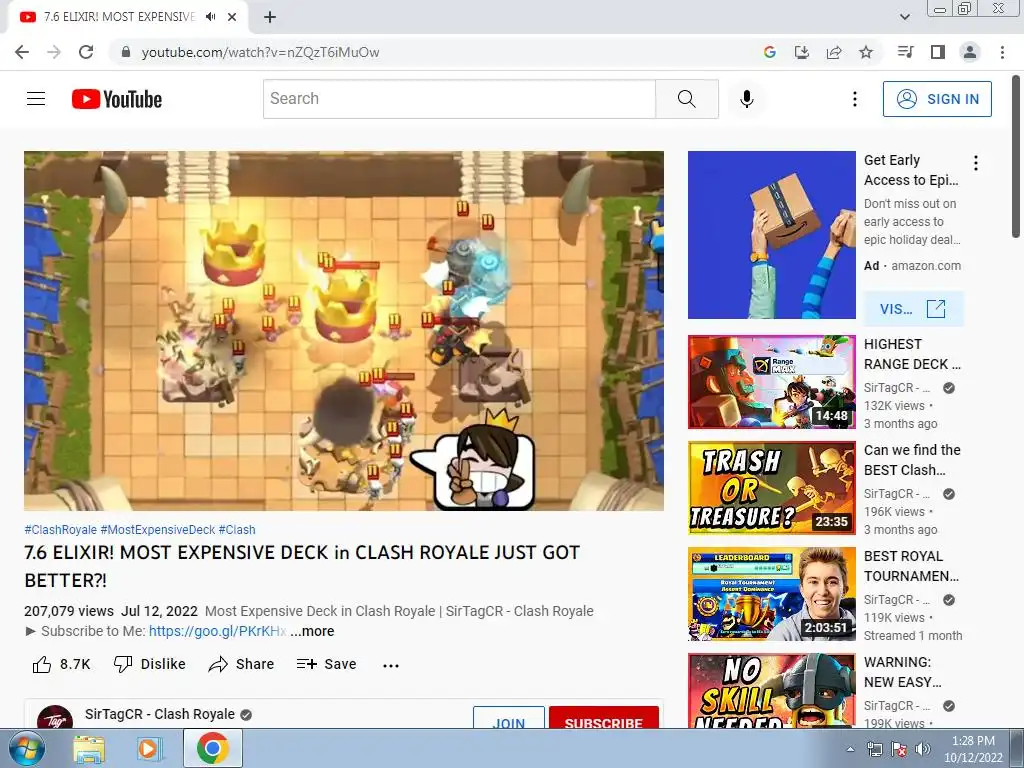The height and width of the screenshot is (768, 1024).
Task: Open the BEST ROYAL TOURNAMENT video thumbnail
Action: [771, 594]
